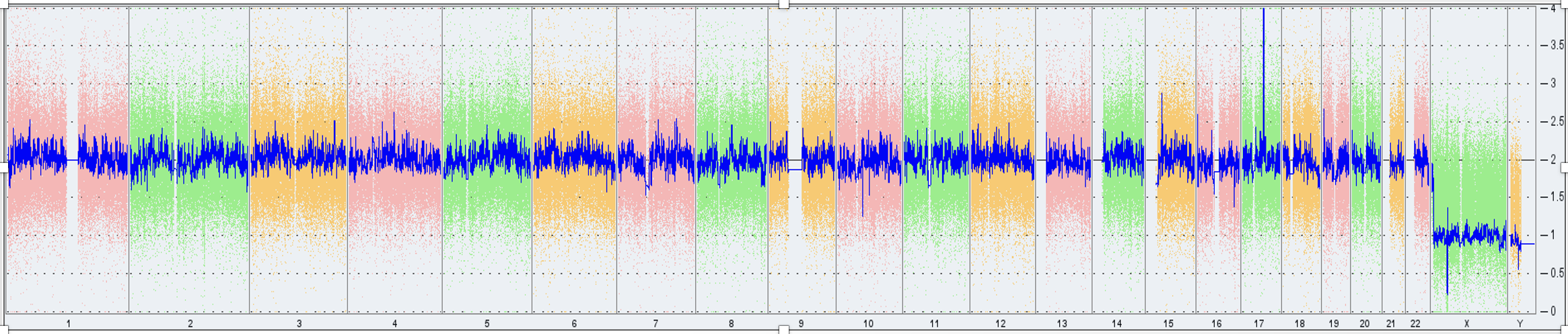Click chromosome label 1 on x-axis

tap(69, 324)
